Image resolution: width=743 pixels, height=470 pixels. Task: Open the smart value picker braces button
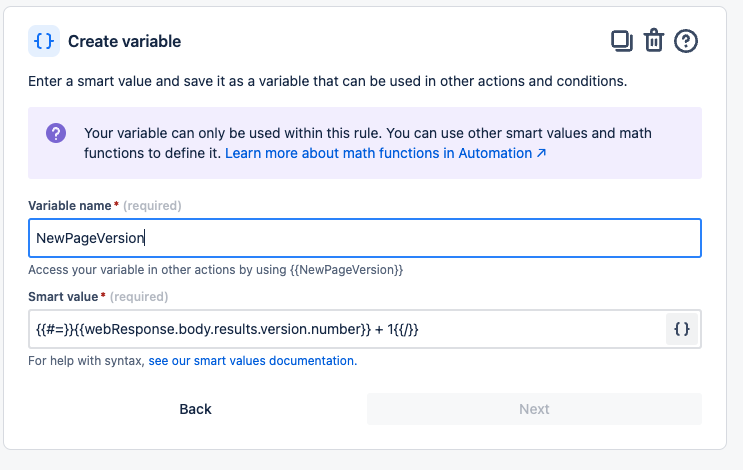click(x=682, y=329)
